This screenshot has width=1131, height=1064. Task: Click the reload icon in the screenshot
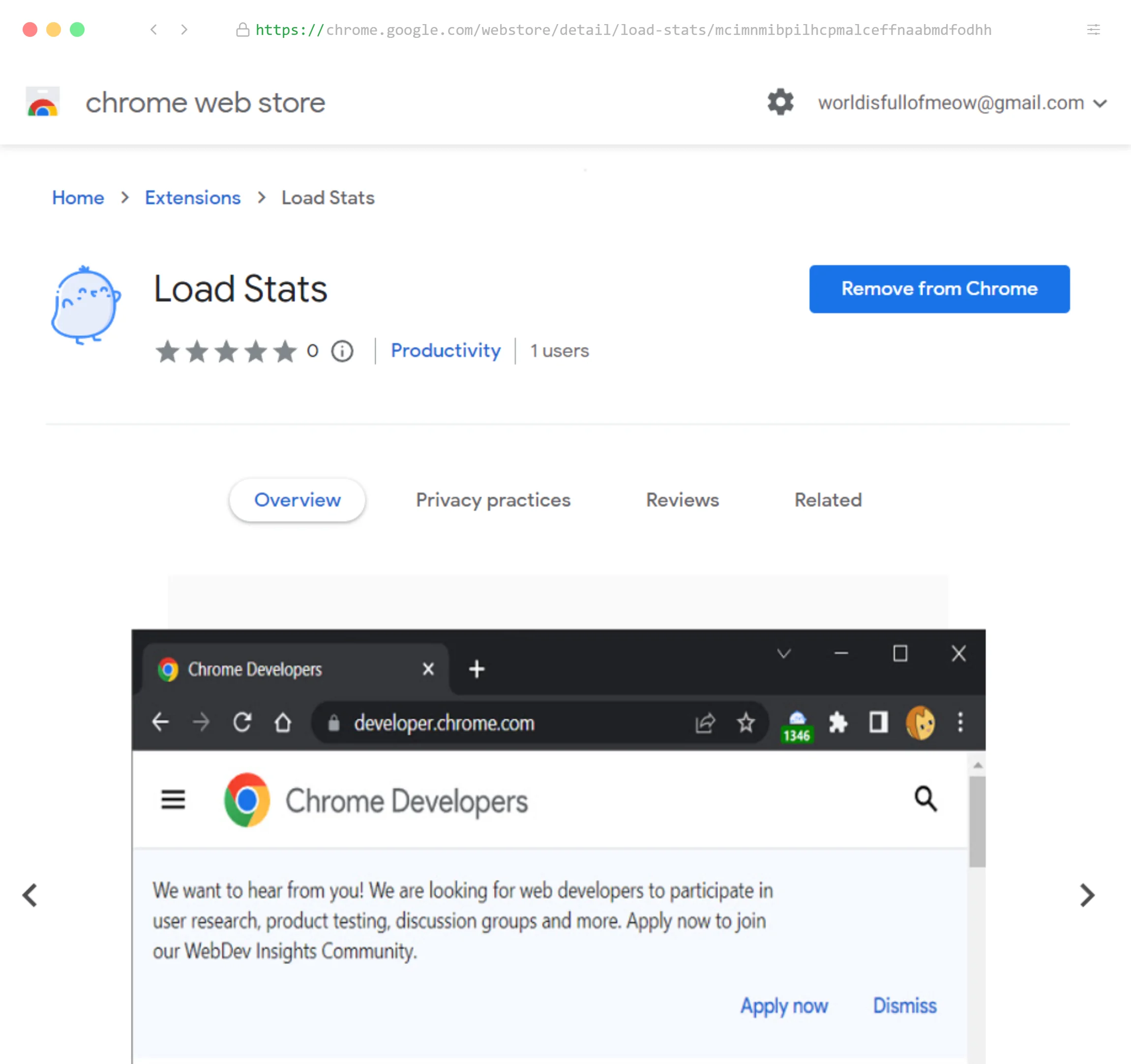click(x=242, y=723)
